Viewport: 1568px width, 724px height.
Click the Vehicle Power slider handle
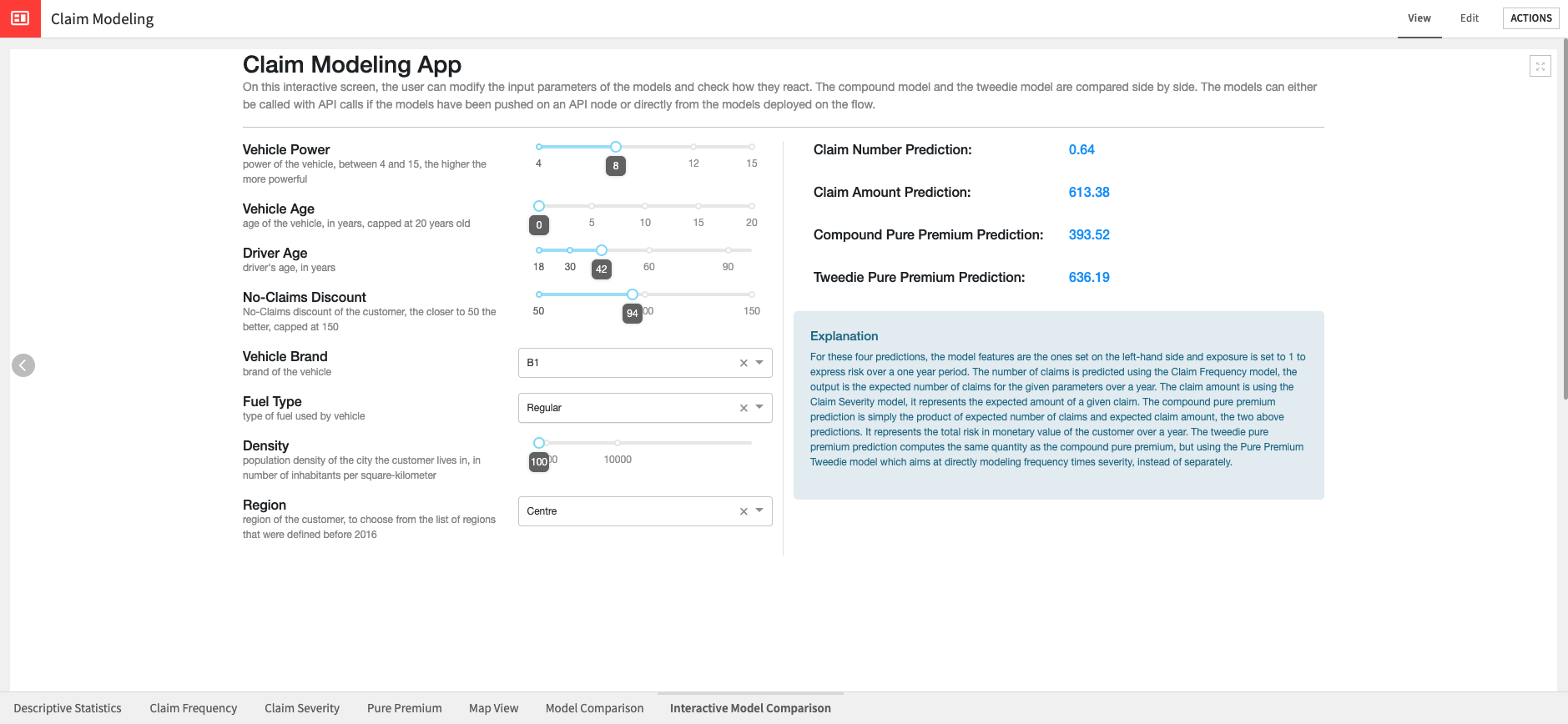[616, 147]
